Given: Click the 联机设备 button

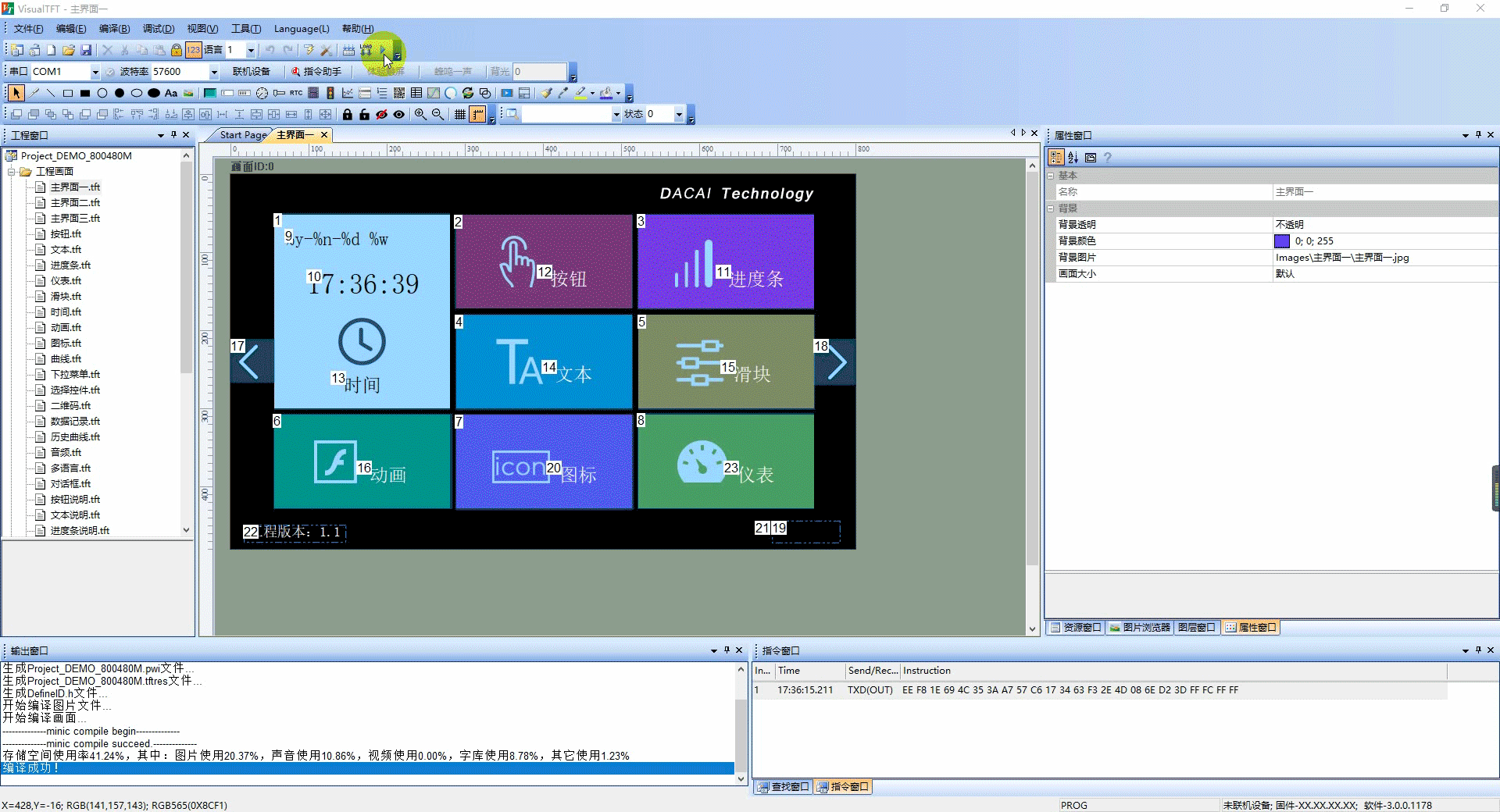Looking at the screenshot, I should click(x=251, y=72).
